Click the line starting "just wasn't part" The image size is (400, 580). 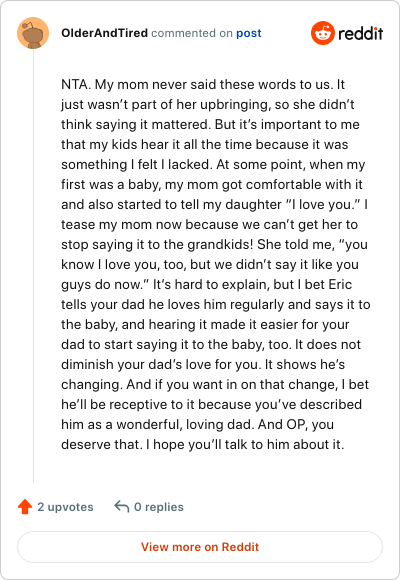point(208,104)
